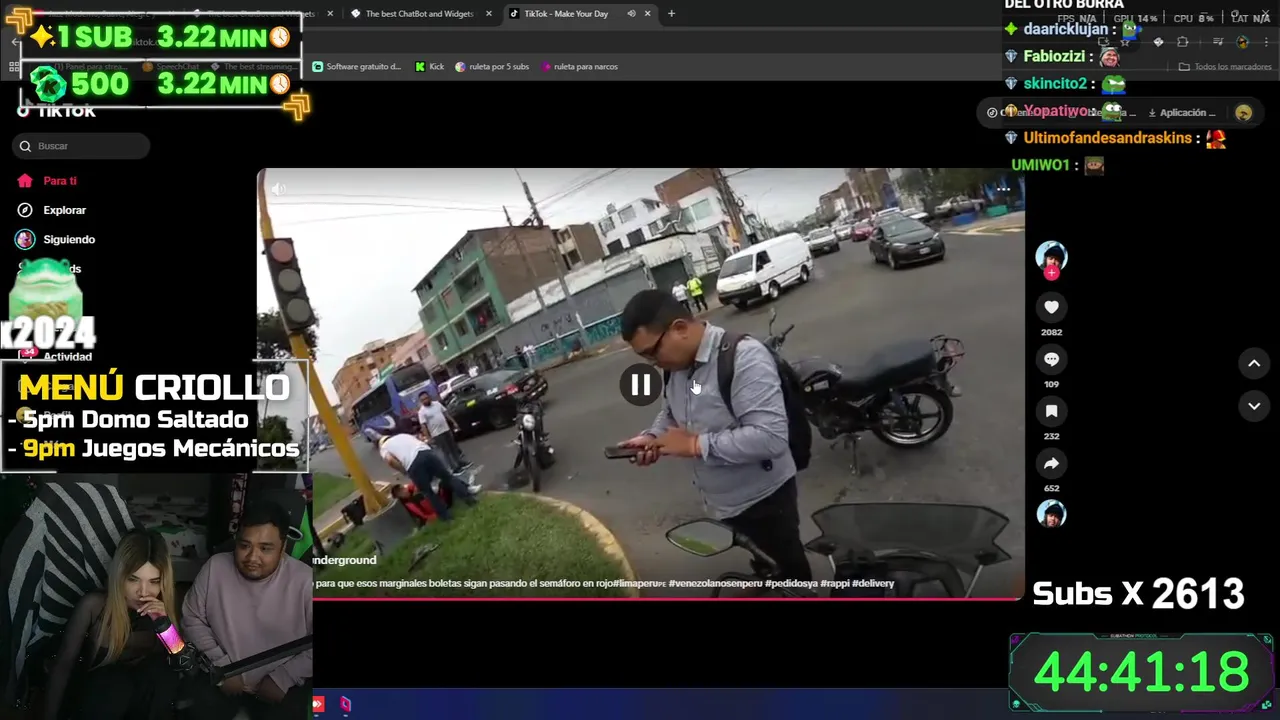Follow the author with the red plus
Screen dimensions: 1280x720
(1051, 273)
